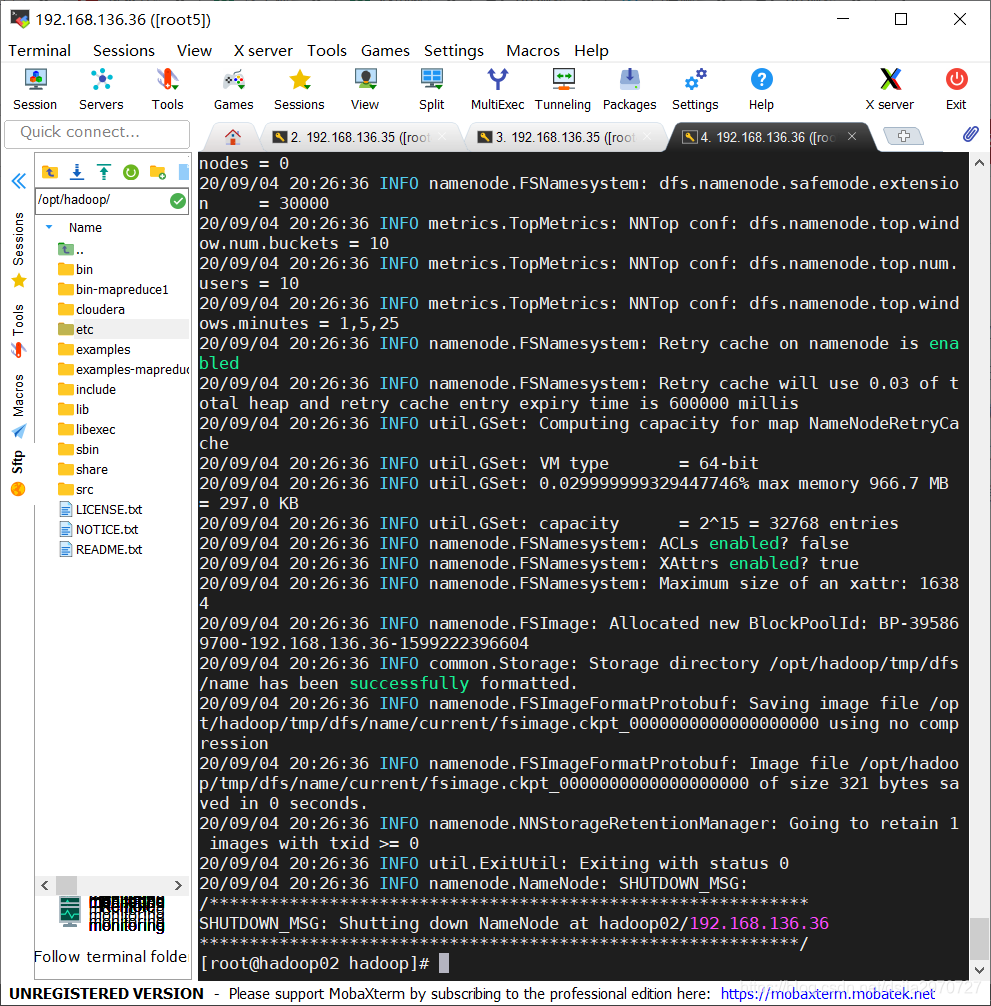This screenshot has width=991, height=1006.
Task: Click the SFTP upload arrow icon
Action: 104,172
